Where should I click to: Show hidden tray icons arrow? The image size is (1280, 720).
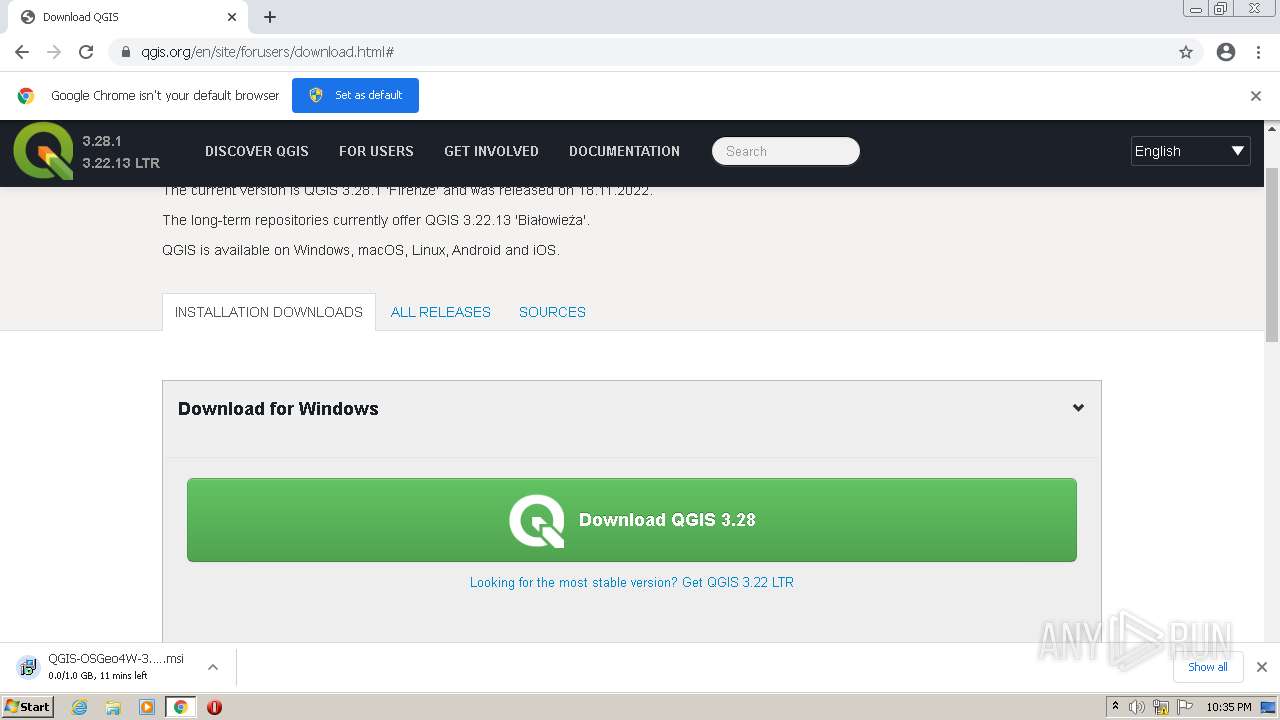(1115, 707)
